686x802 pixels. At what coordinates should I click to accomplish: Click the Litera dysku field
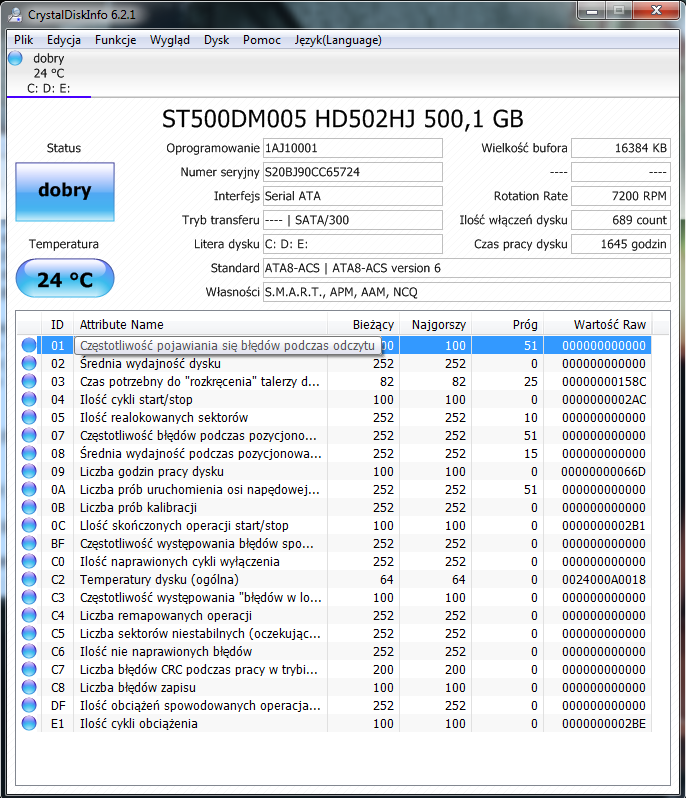pyautogui.click(x=352, y=244)
